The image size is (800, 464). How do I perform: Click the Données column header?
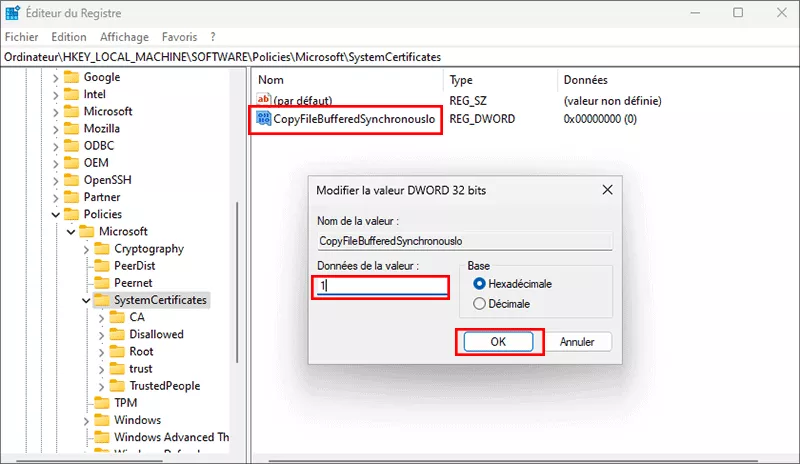tap(585, 79)
